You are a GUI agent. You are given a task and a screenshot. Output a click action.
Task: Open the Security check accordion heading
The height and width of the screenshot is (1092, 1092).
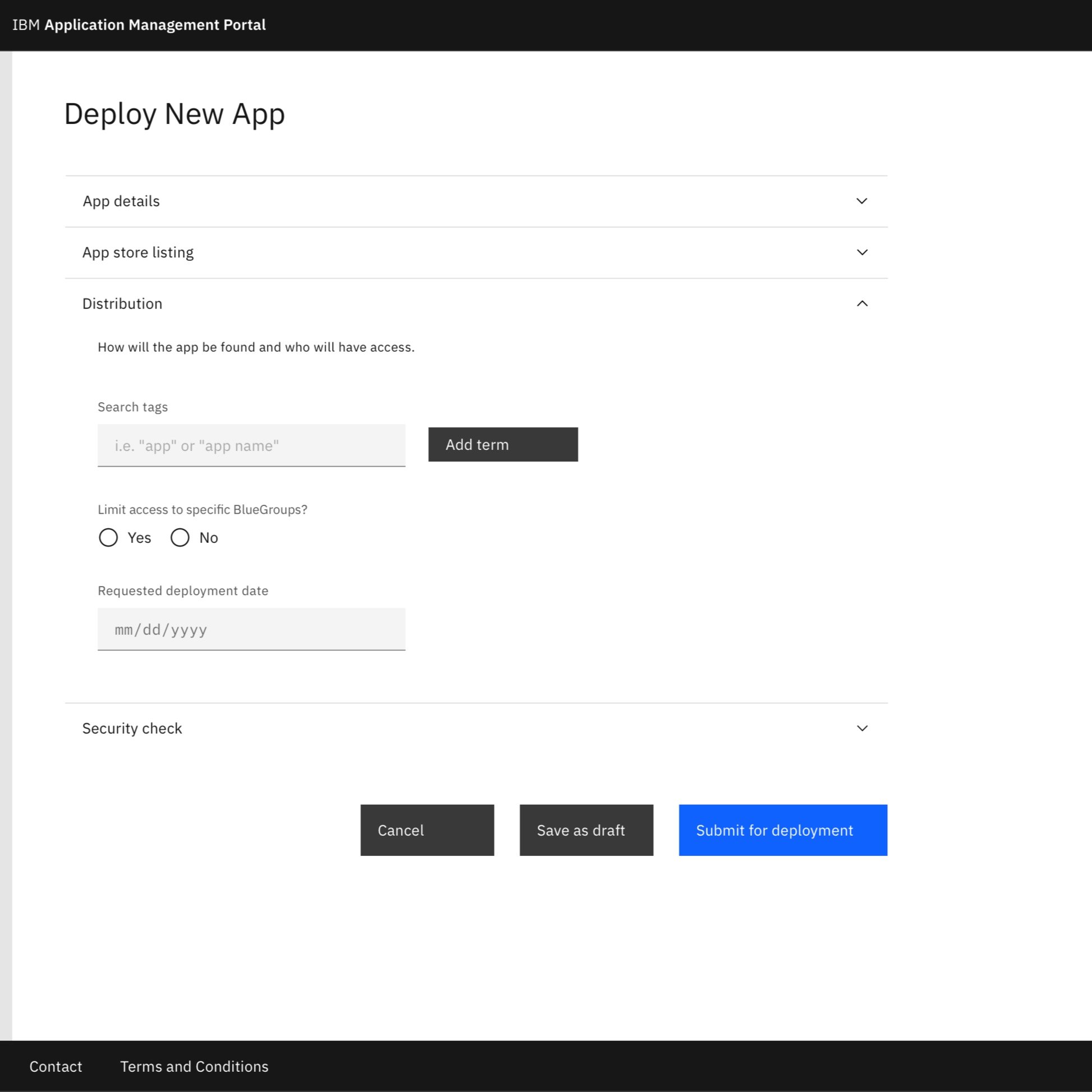coord(477,728)
